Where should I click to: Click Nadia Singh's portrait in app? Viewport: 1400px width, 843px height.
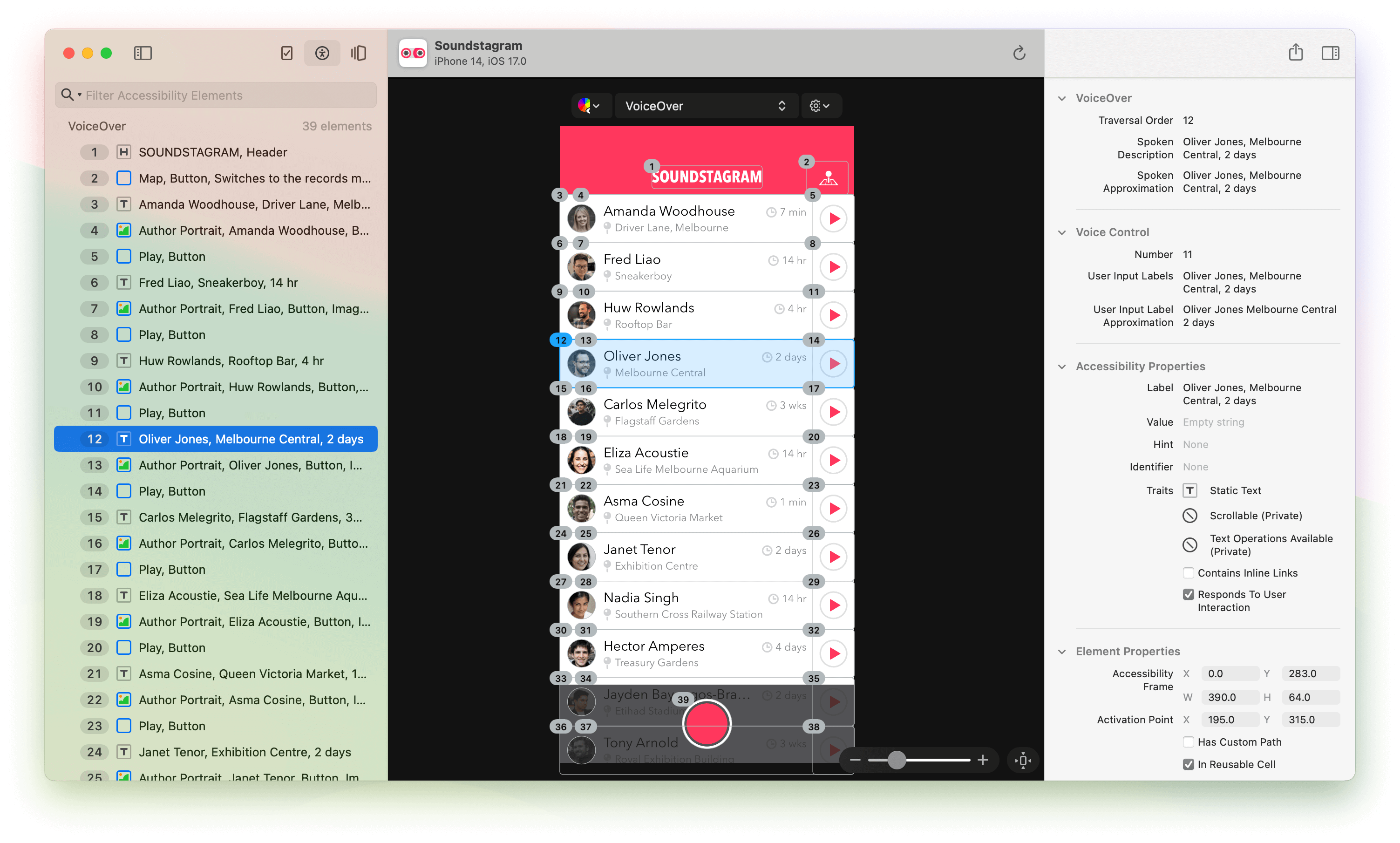[x=581, y=605]
